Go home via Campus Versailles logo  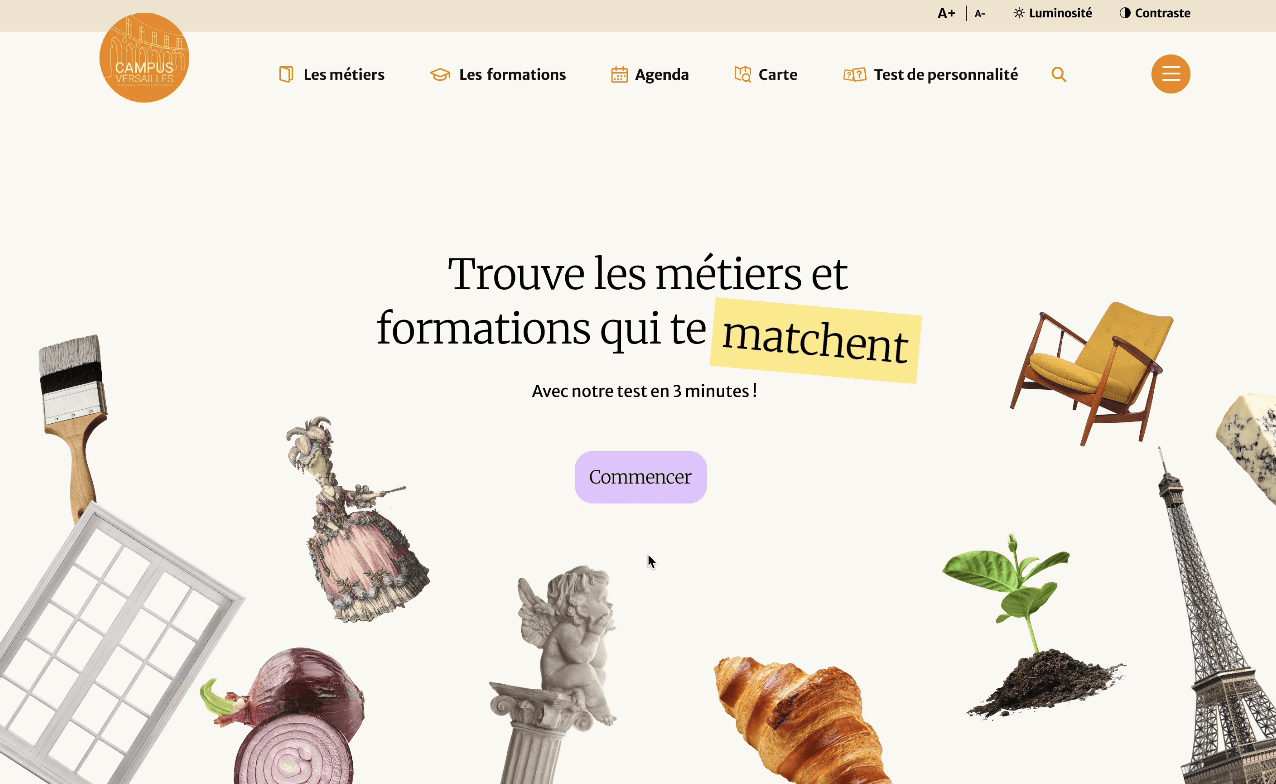pyautogui.click(x=144, y=58)
